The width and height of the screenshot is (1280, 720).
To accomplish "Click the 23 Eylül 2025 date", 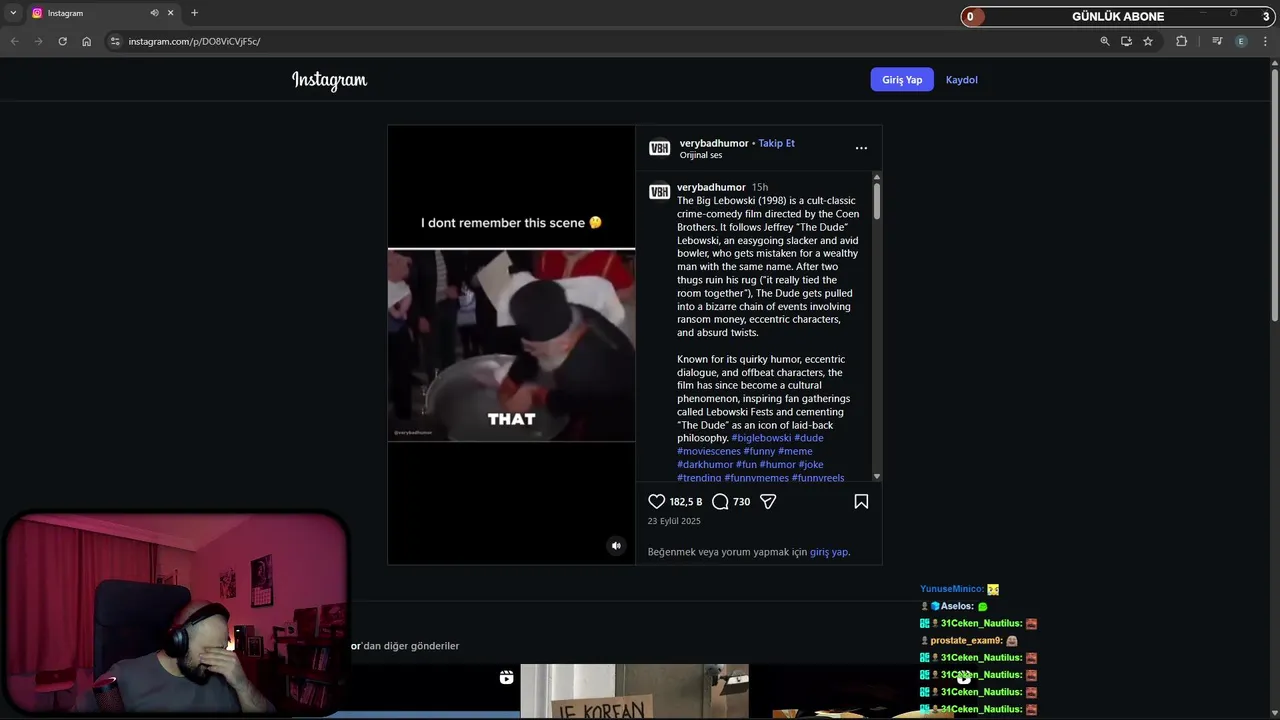I will [x=674, y=521].
